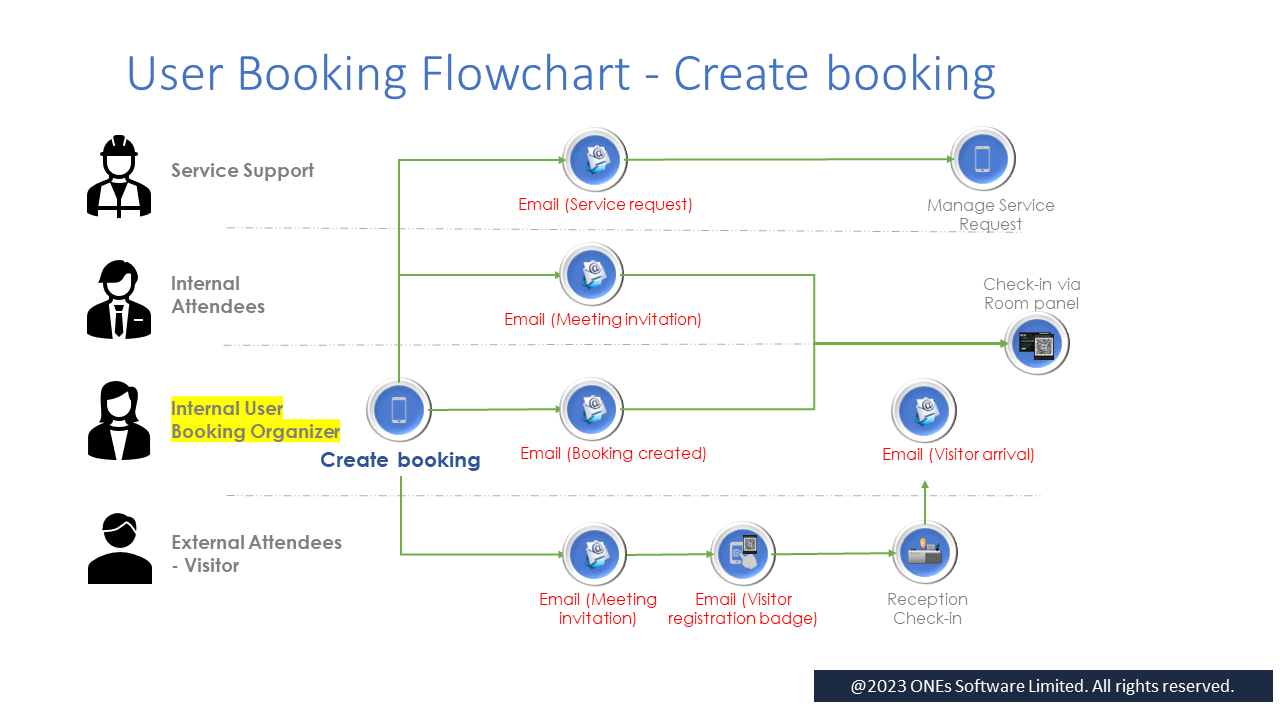
Task: Select the Service request email icon
Action: click(x=595, y=159)
